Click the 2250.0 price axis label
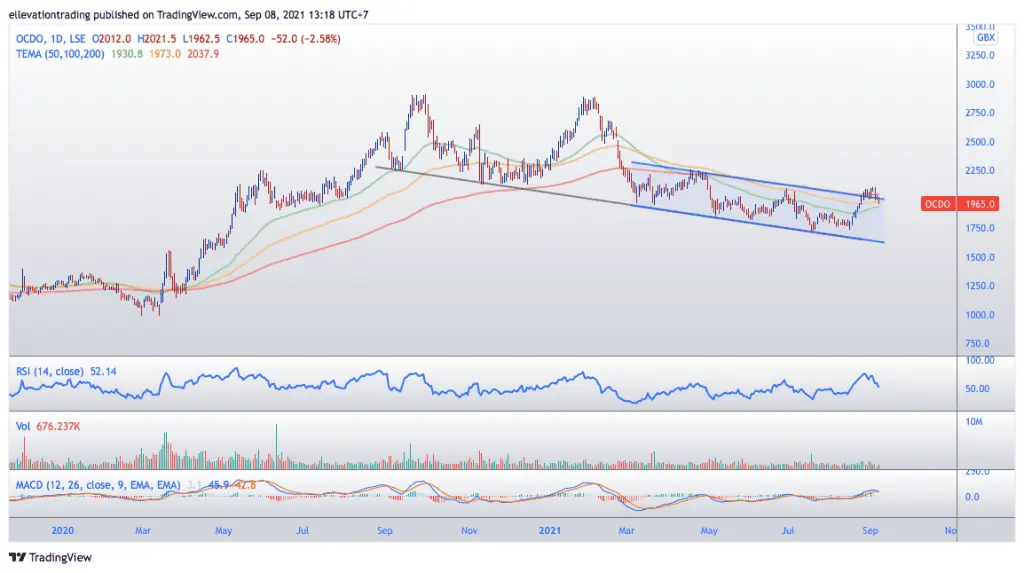 pyautogui.click(x=980, y=171)
